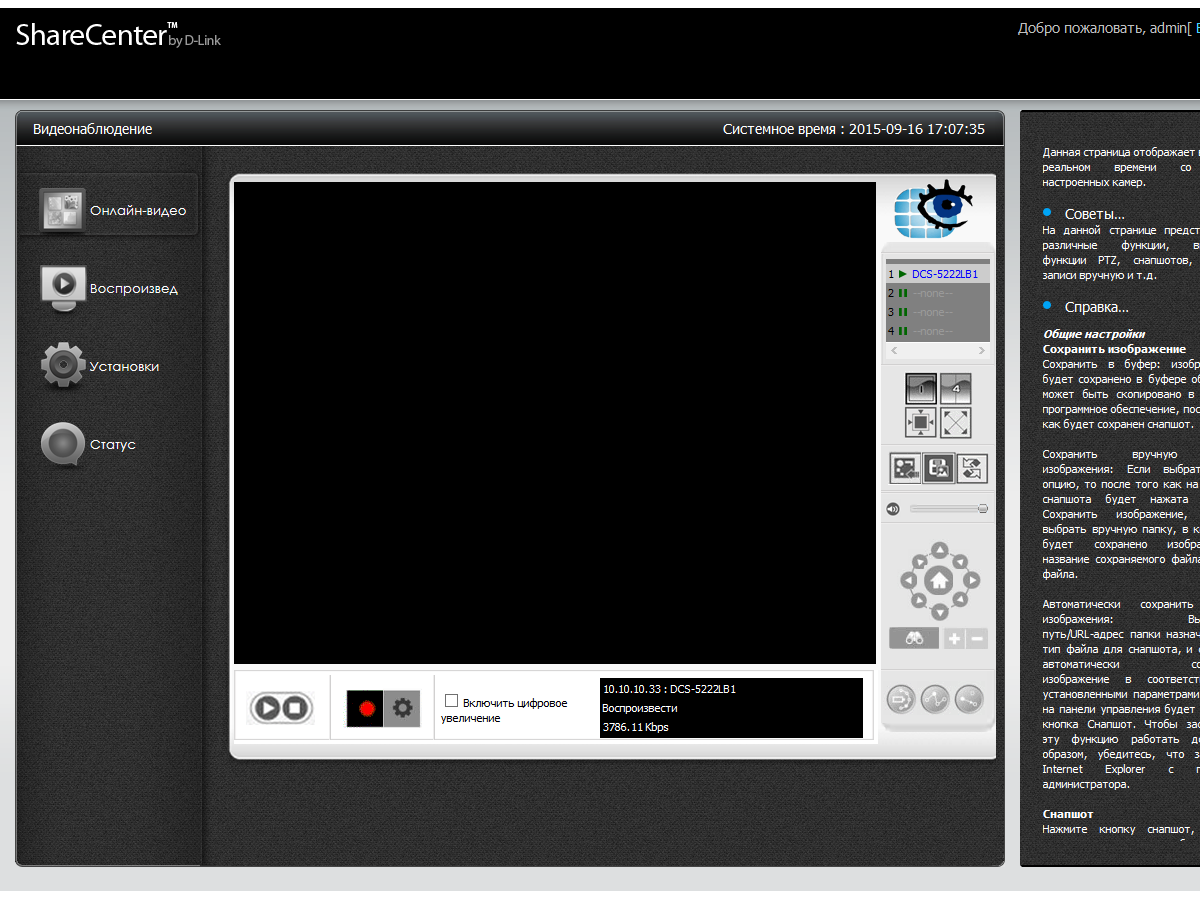Enable Включить цифровое увеличение checkbox
Screen dimensions: 1200x900
click(x=452, y=701)
